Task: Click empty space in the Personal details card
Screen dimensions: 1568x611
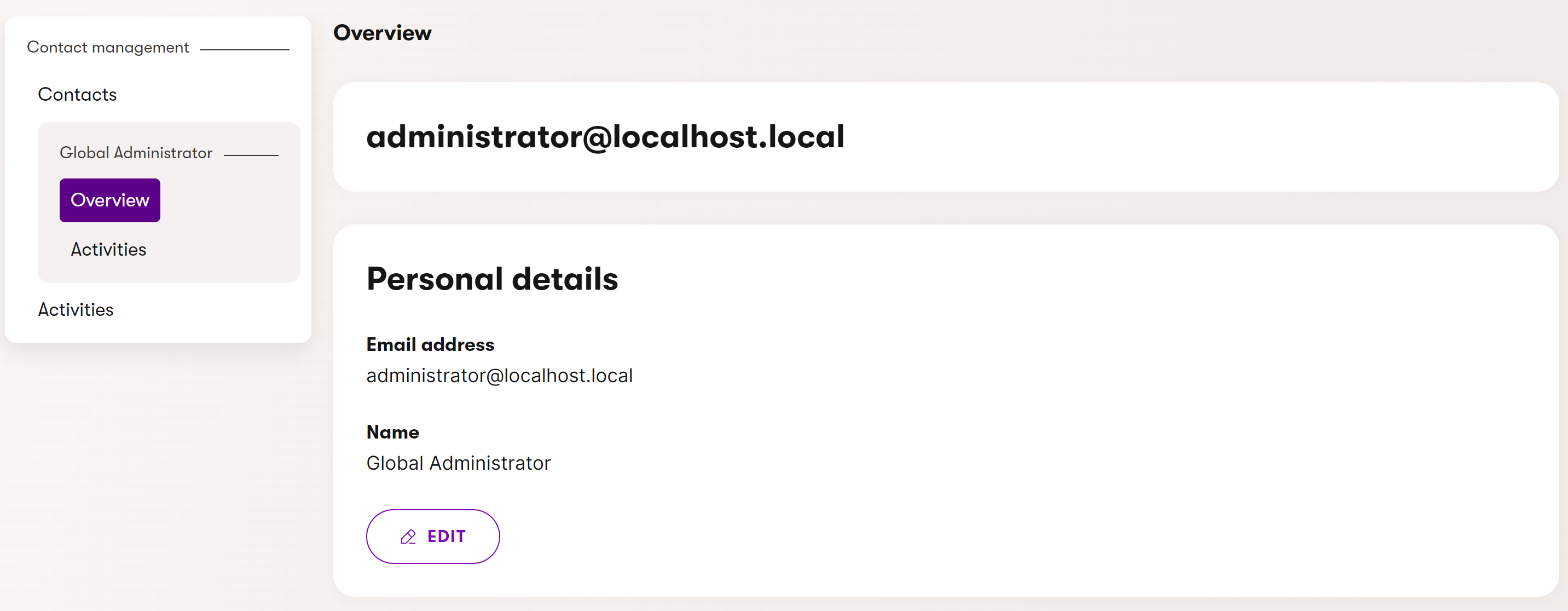Action: click(x=1035, y=426)
